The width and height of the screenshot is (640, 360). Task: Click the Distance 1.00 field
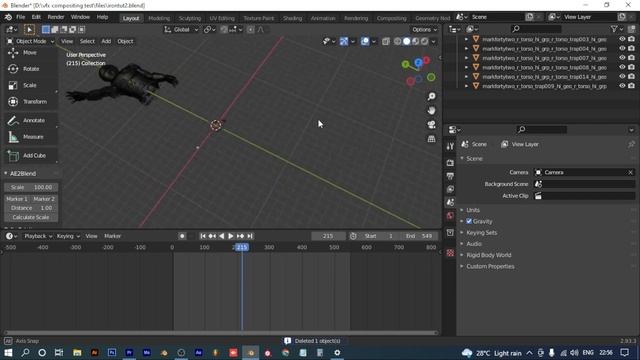point(31,208)
